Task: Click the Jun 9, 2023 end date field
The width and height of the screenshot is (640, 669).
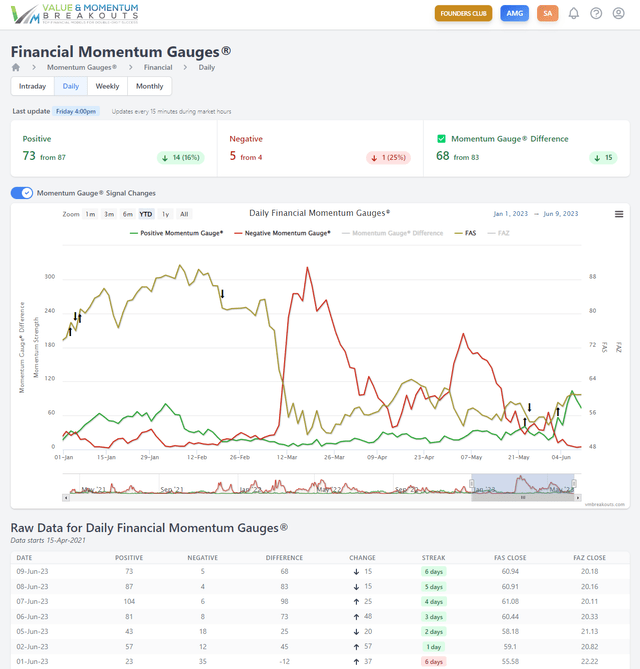Action: [x=561, y=214]
